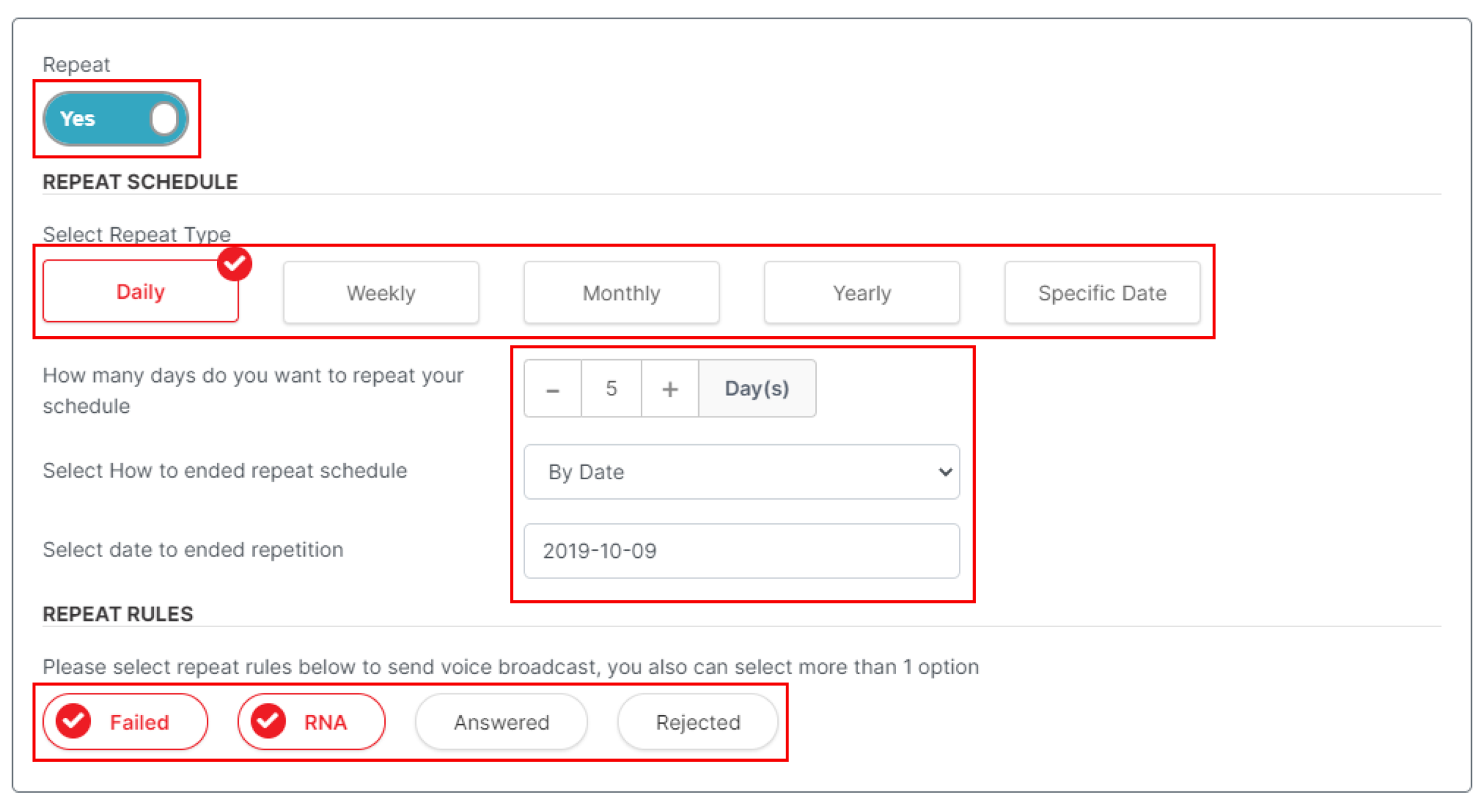This screenshot has width=1484, height=812.
Task: Toggle the Repeat Yes switch
Action: point(116,119)
